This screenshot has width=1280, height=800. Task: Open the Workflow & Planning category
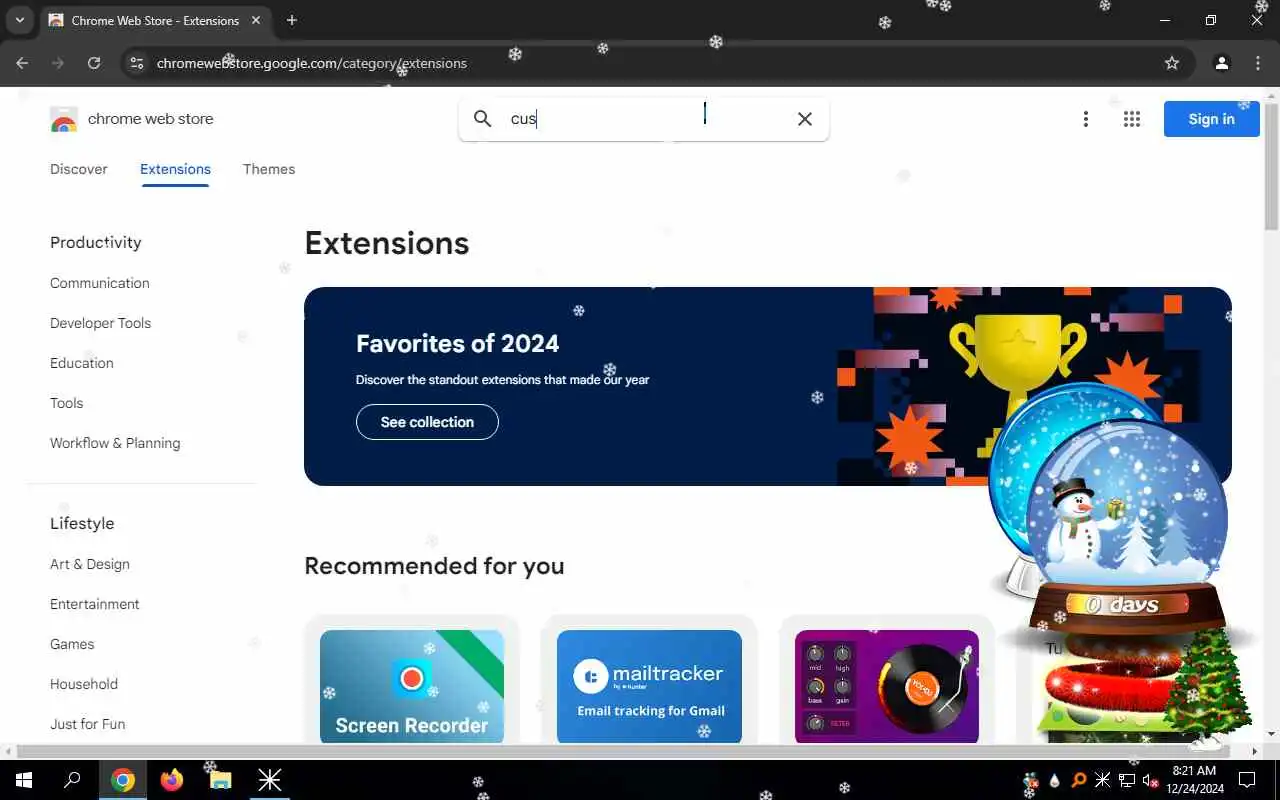coord(115,443)
